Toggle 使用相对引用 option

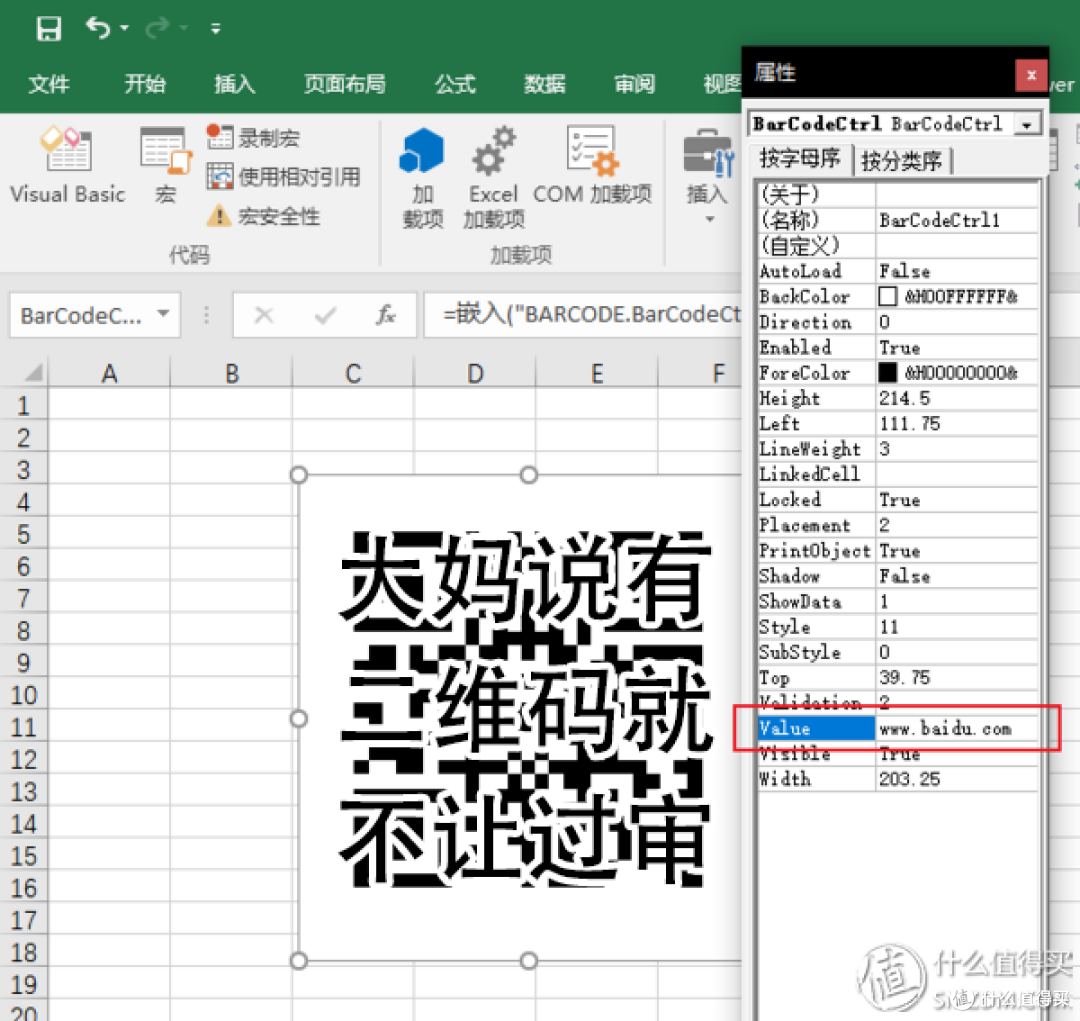284,177
